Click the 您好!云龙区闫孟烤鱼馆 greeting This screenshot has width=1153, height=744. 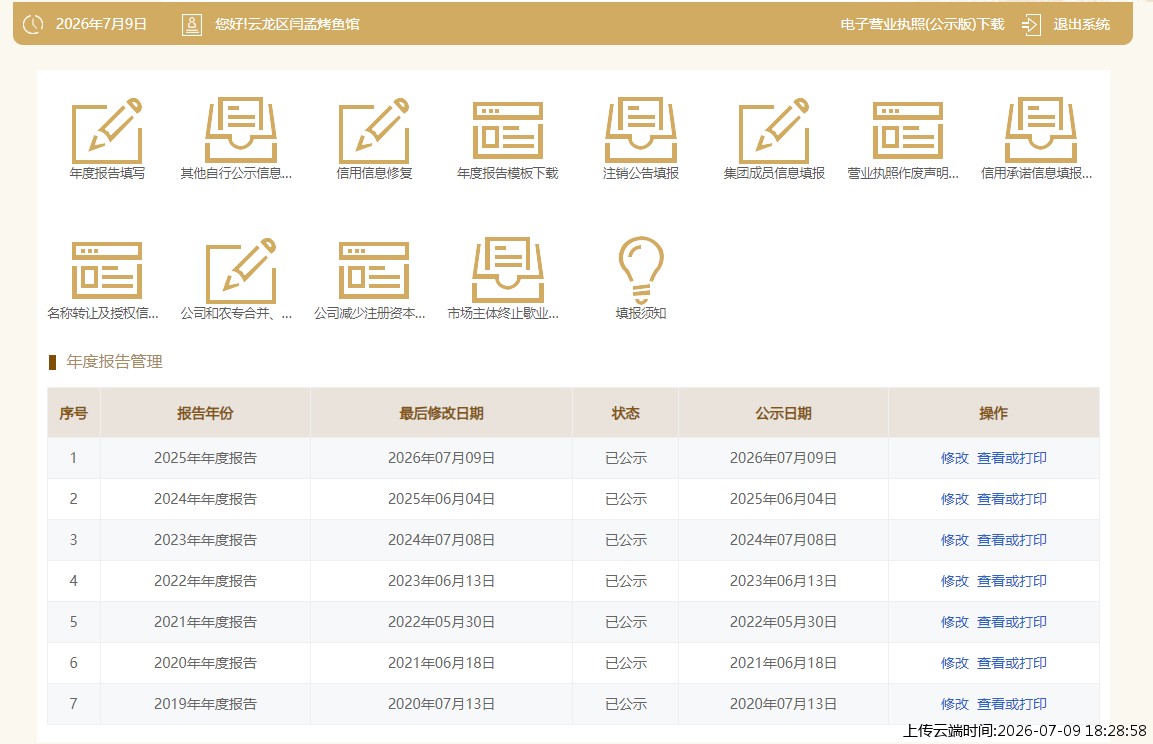click(x=288, y=24)
